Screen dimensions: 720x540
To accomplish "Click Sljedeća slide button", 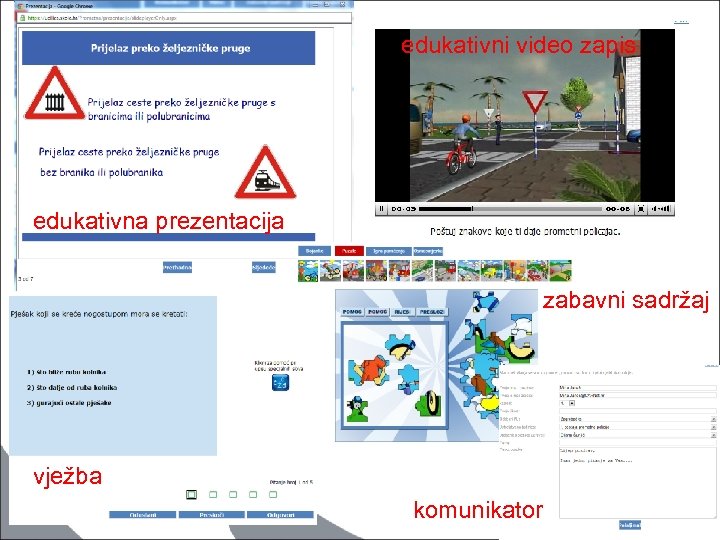I will (264, 267).
